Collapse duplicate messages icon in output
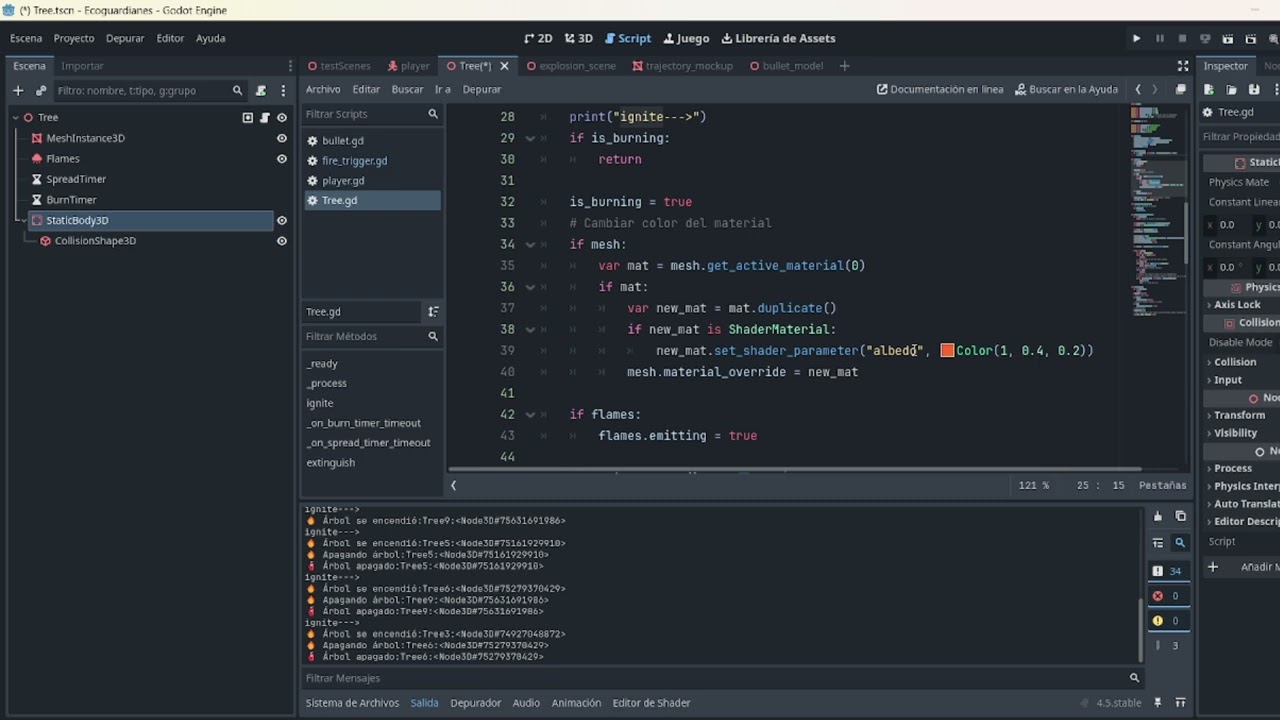Viewport: 1280px width, 720px height. [x=1158, y=543]
